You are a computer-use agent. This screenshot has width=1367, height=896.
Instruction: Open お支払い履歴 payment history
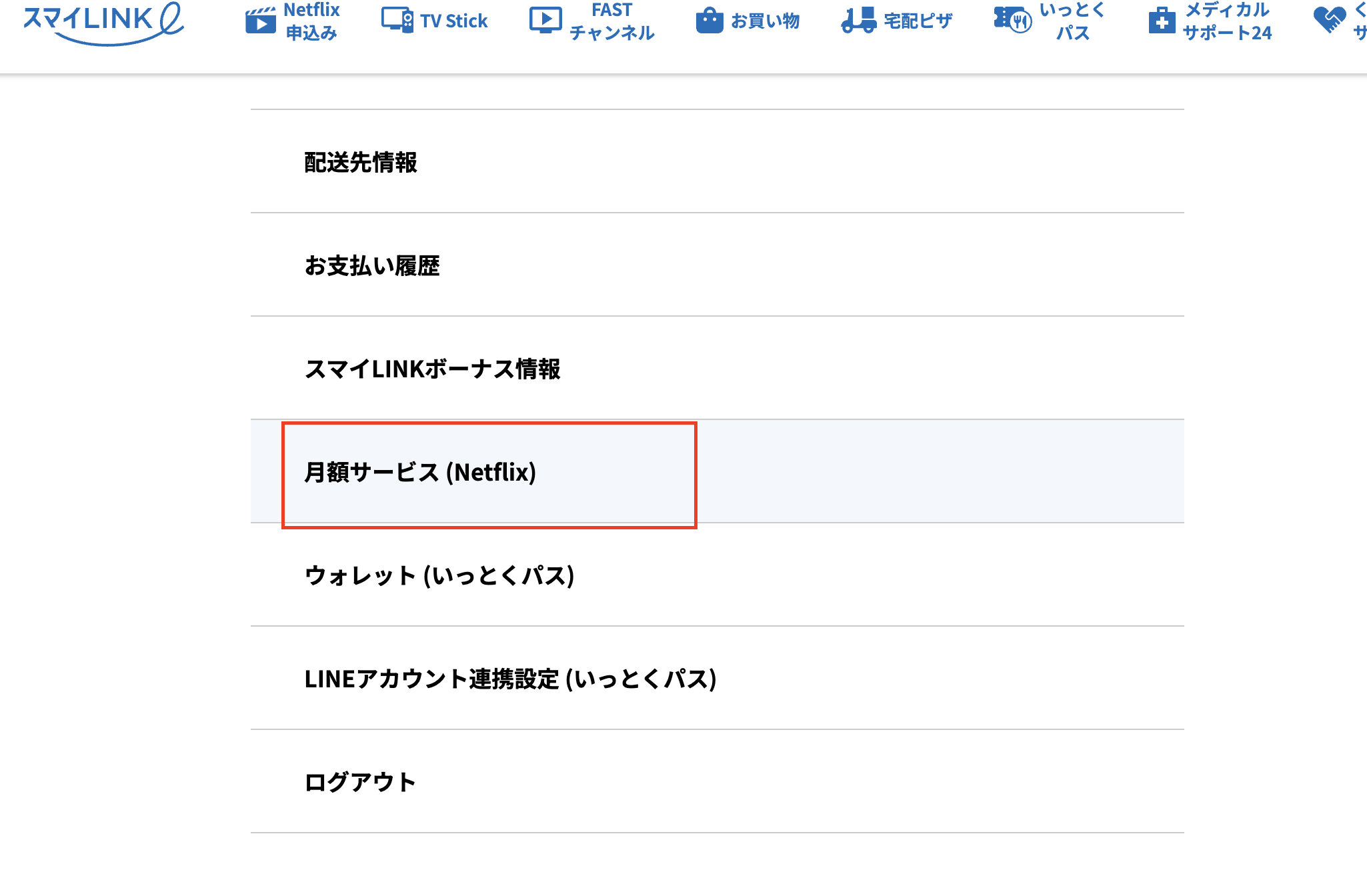(372, 265)
